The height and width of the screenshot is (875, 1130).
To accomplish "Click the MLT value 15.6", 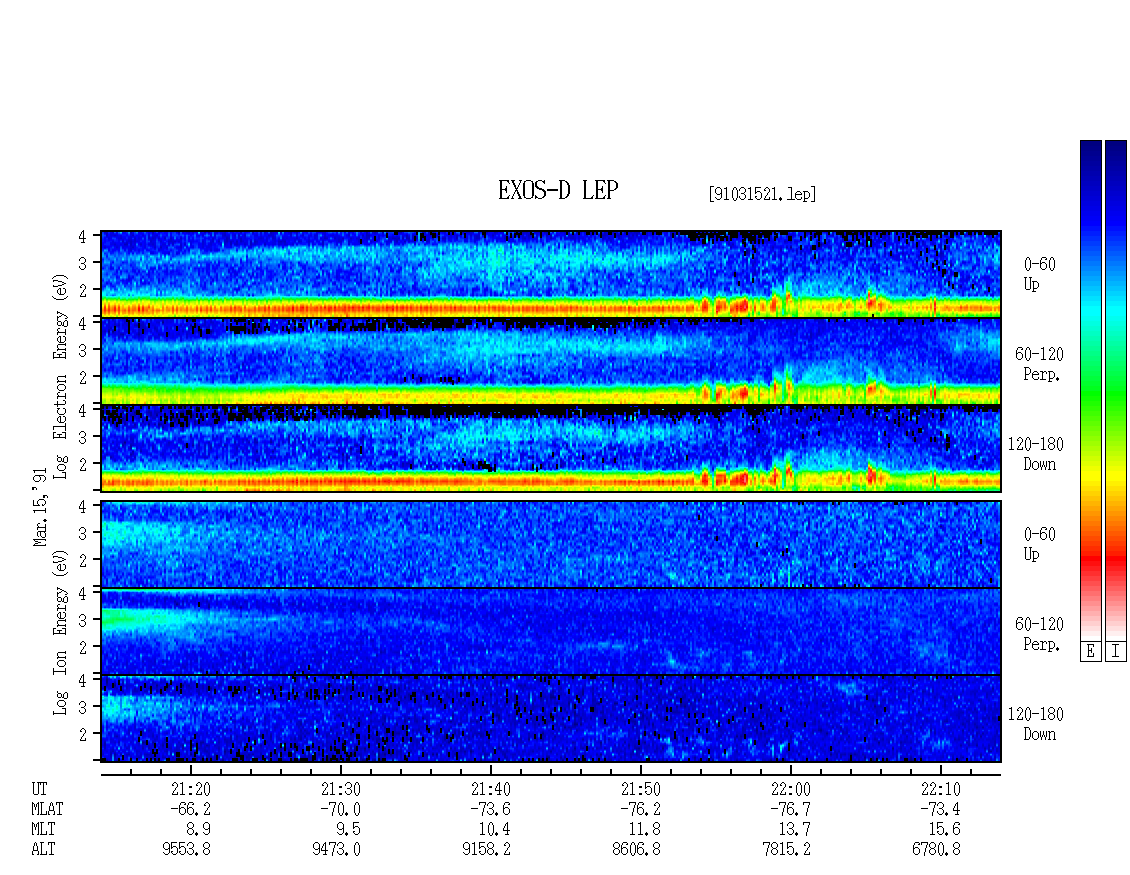I will [x=944, y=830].
